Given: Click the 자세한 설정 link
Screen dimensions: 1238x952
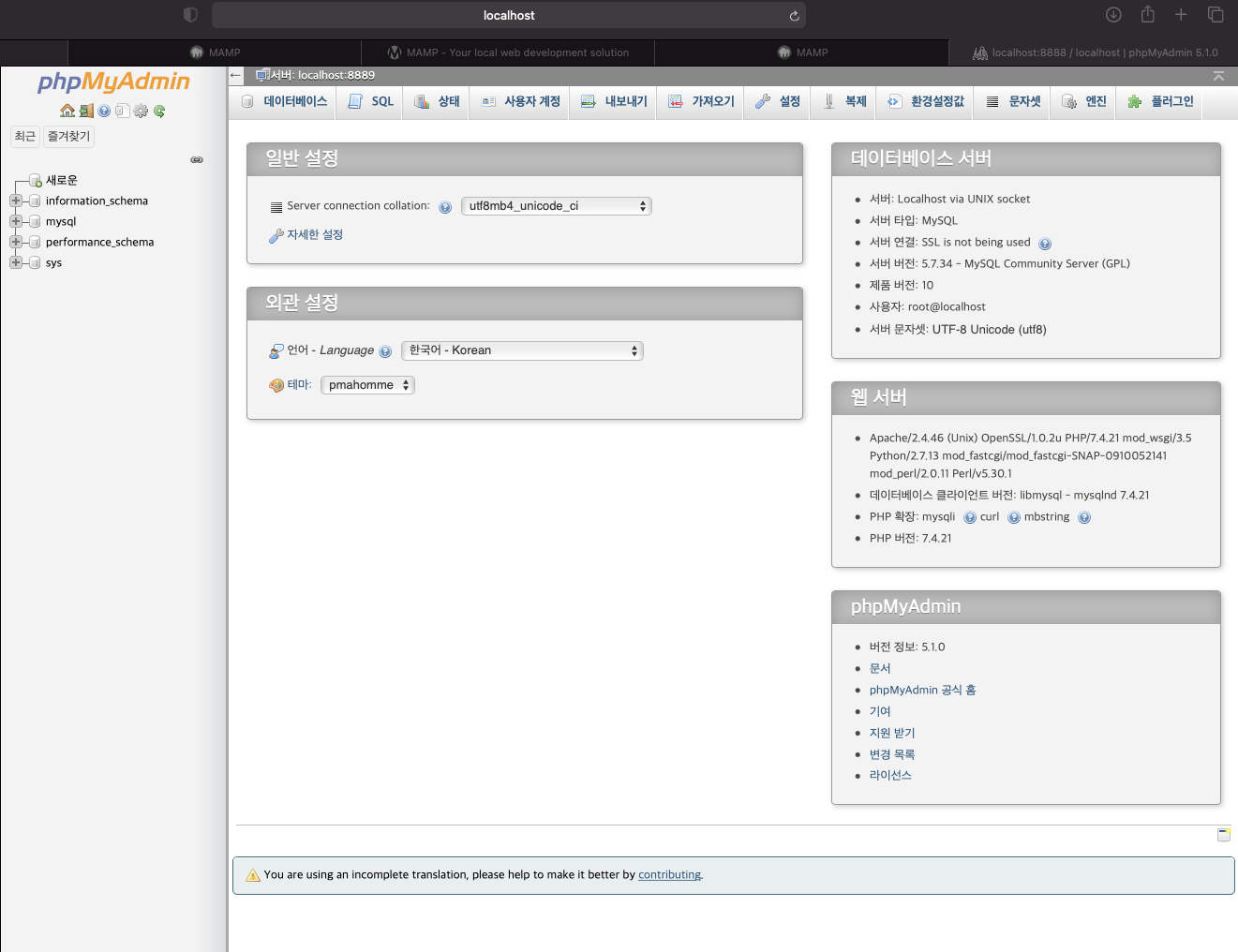Looking at the screenshot, I should pyautogui.click(x=315, y=235).
